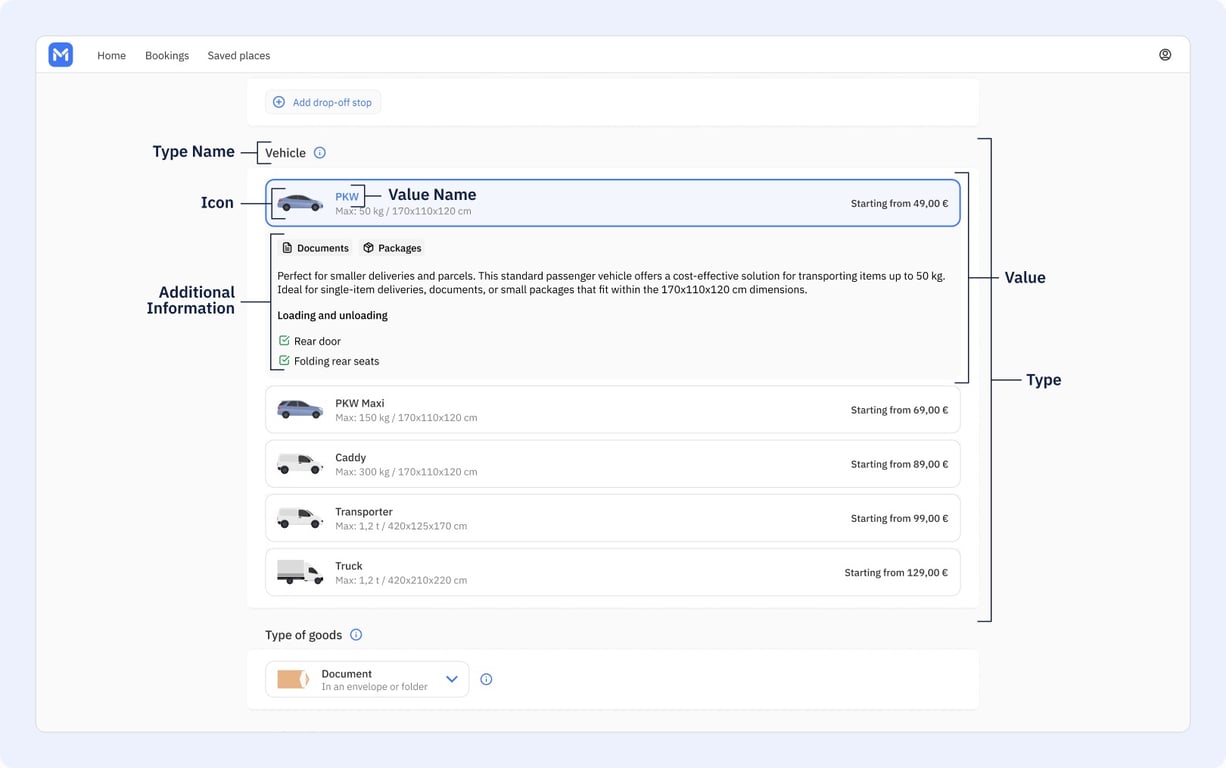Click the Truck vehicle icon
Screen dimensions: 1226x768
300,571
